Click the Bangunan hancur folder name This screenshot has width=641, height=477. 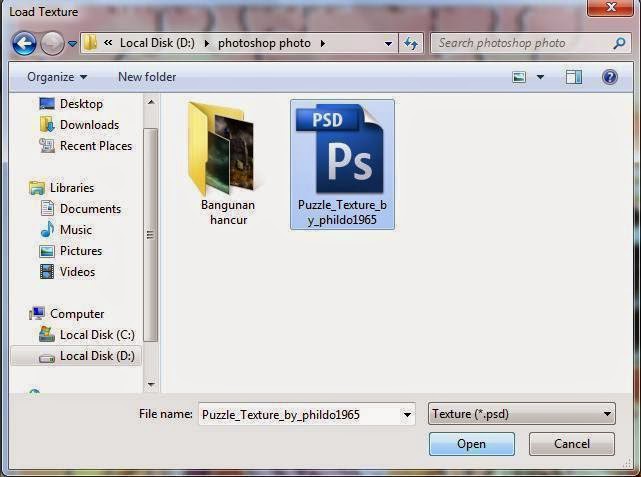click(228, 212)
